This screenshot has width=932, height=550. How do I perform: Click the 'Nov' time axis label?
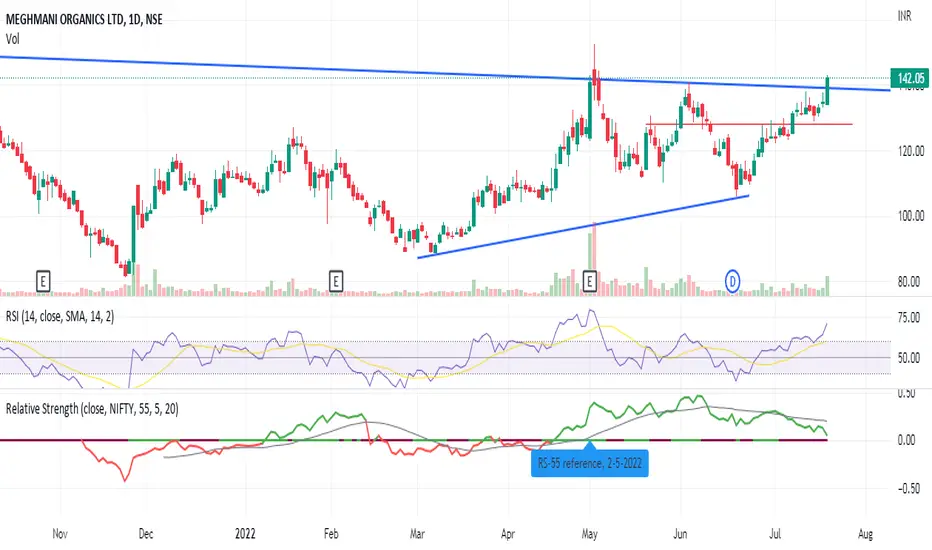pos(60,533)
